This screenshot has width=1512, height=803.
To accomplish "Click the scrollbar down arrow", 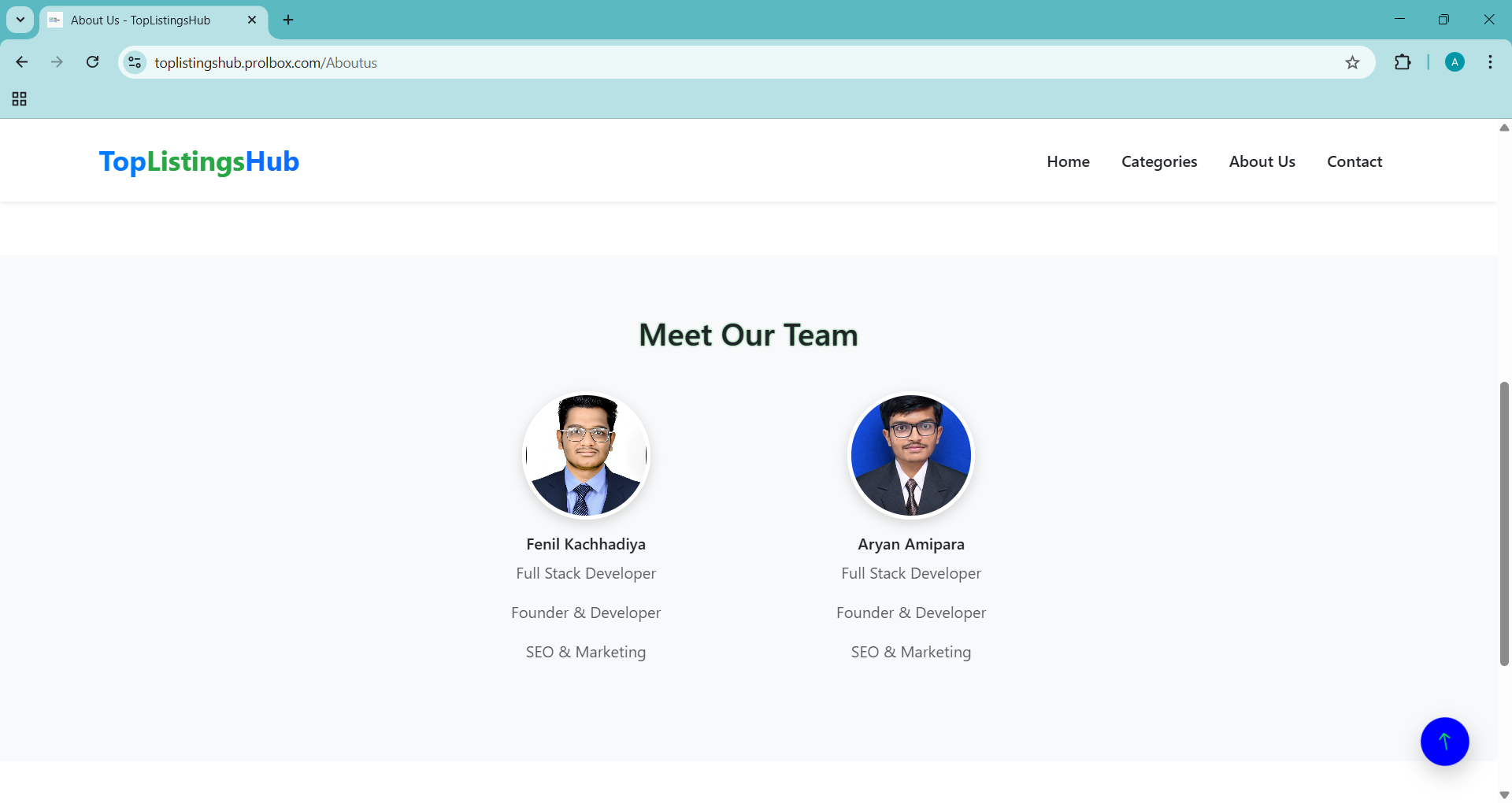I will [1504, 794].
